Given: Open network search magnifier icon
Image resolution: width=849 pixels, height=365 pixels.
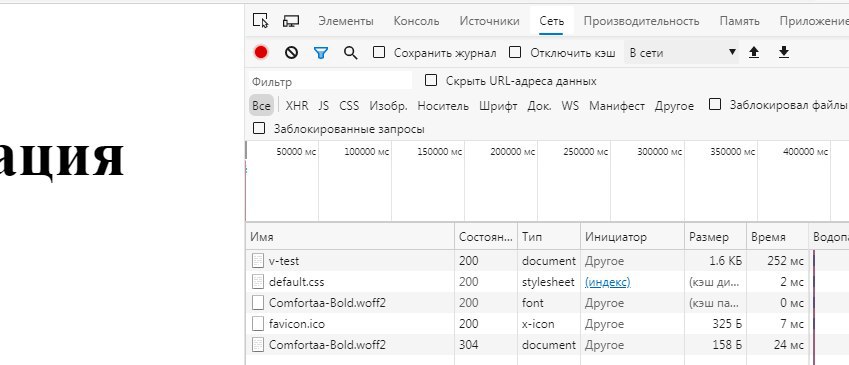Looking at the screenshot, I should tap(351, 53).
